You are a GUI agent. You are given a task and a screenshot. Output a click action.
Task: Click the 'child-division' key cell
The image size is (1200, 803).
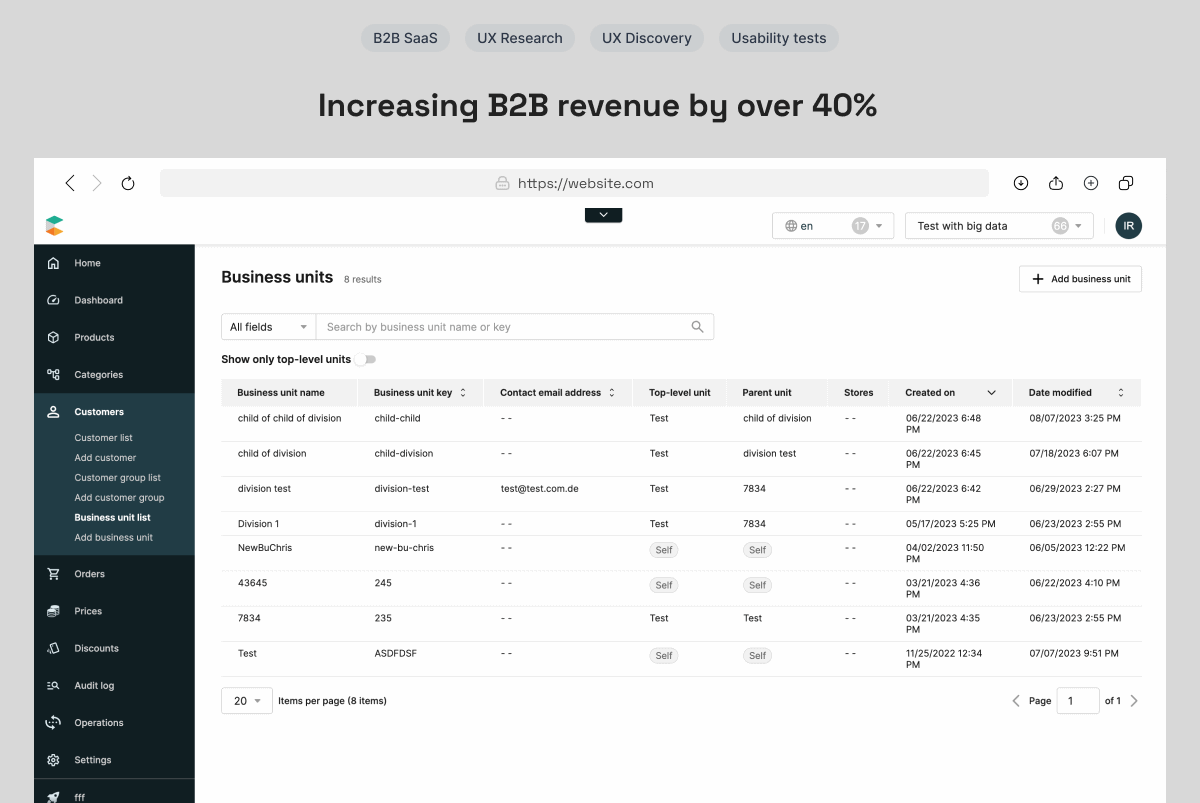pyautogui.click(x=404, y=453)
